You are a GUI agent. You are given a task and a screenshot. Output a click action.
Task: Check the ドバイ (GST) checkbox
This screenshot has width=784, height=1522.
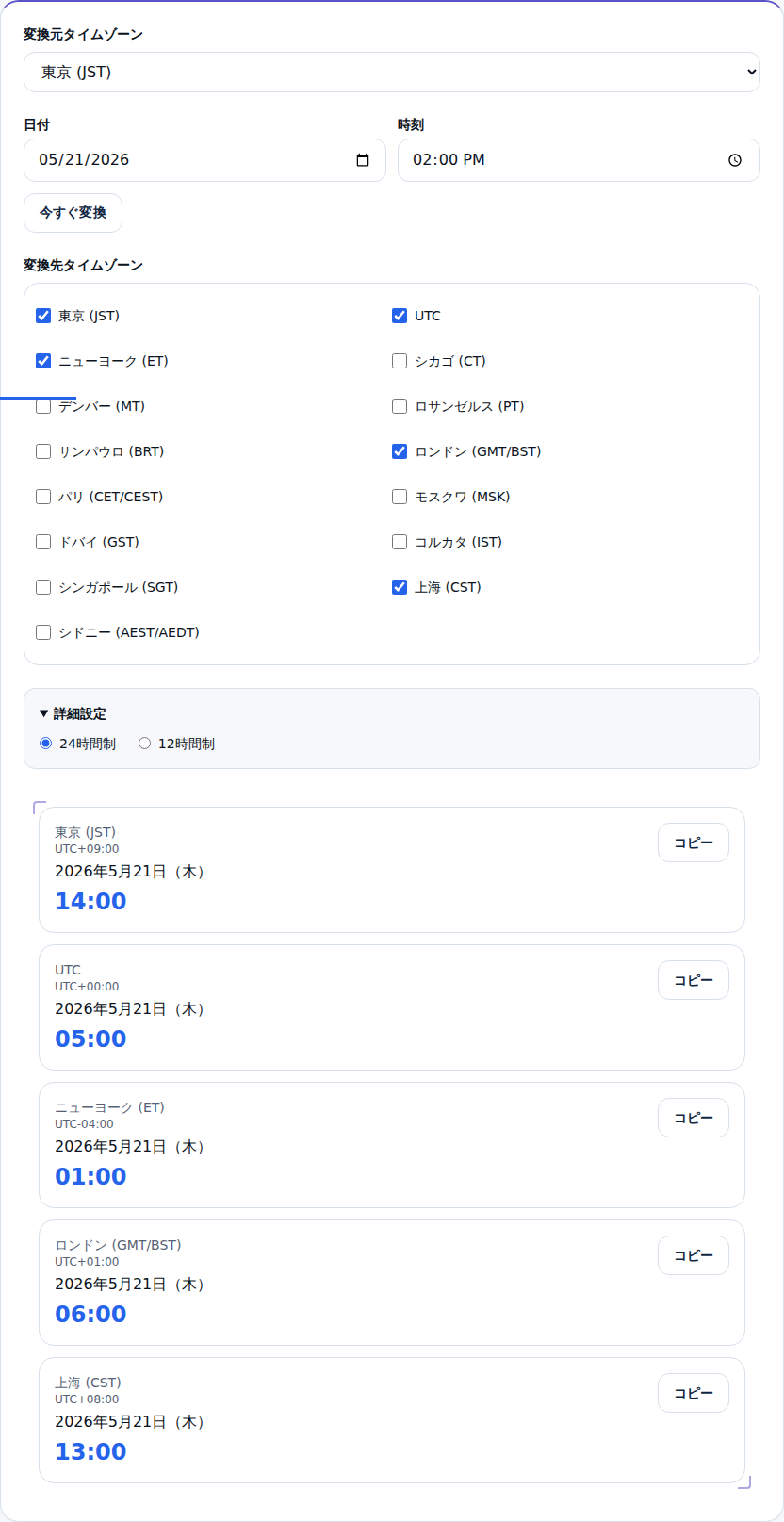(43, 542)
